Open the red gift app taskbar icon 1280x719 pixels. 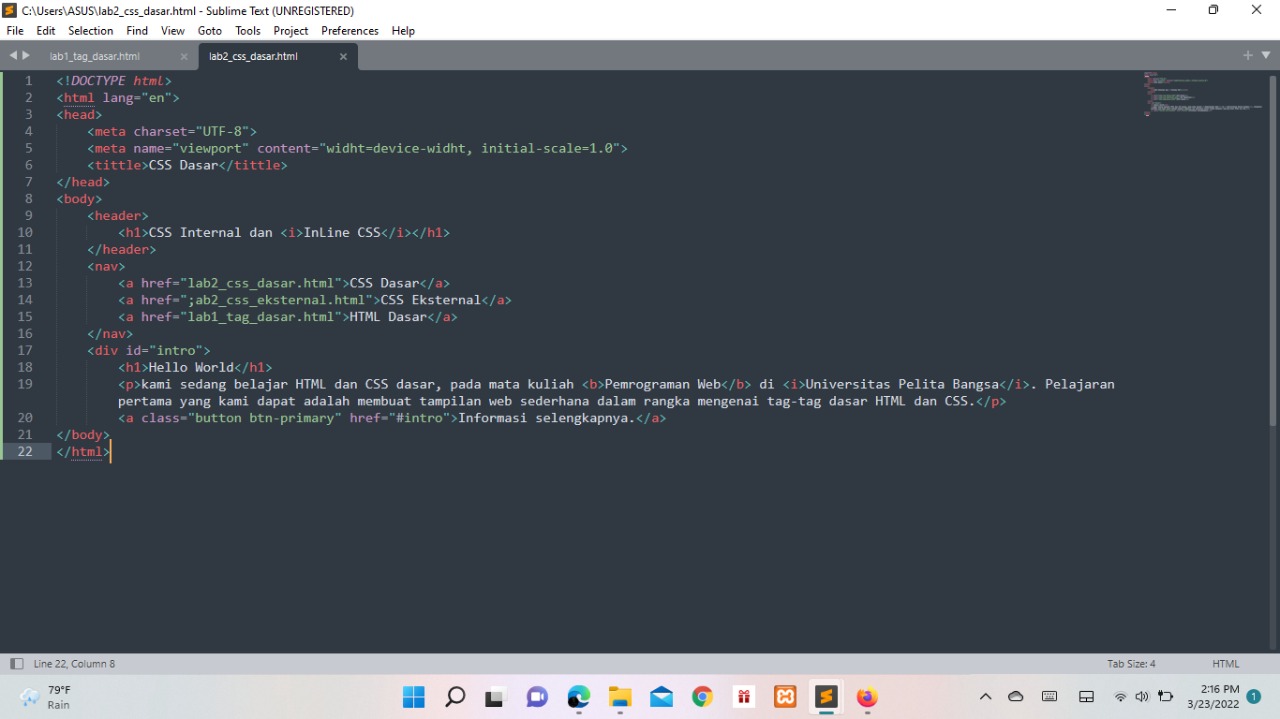[x=744, y=697]
